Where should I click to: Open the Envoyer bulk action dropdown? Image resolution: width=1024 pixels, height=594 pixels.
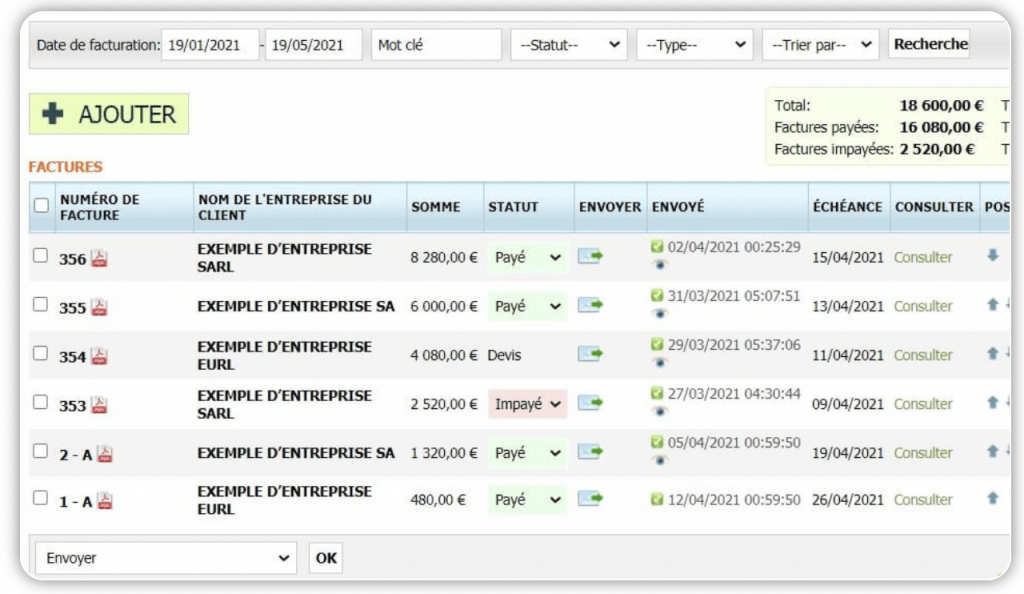165,557
